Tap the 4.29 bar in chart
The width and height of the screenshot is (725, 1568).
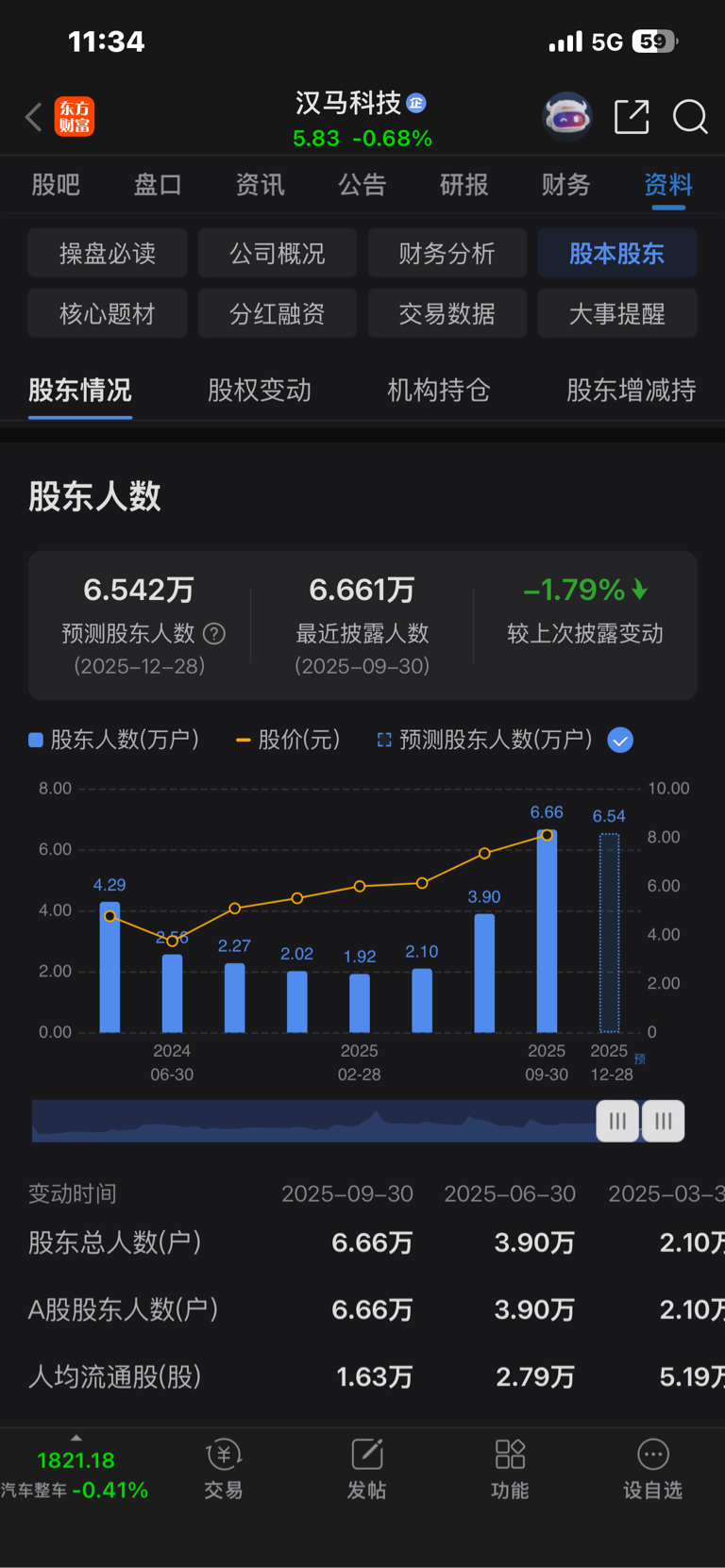click(x=110, y=967)
